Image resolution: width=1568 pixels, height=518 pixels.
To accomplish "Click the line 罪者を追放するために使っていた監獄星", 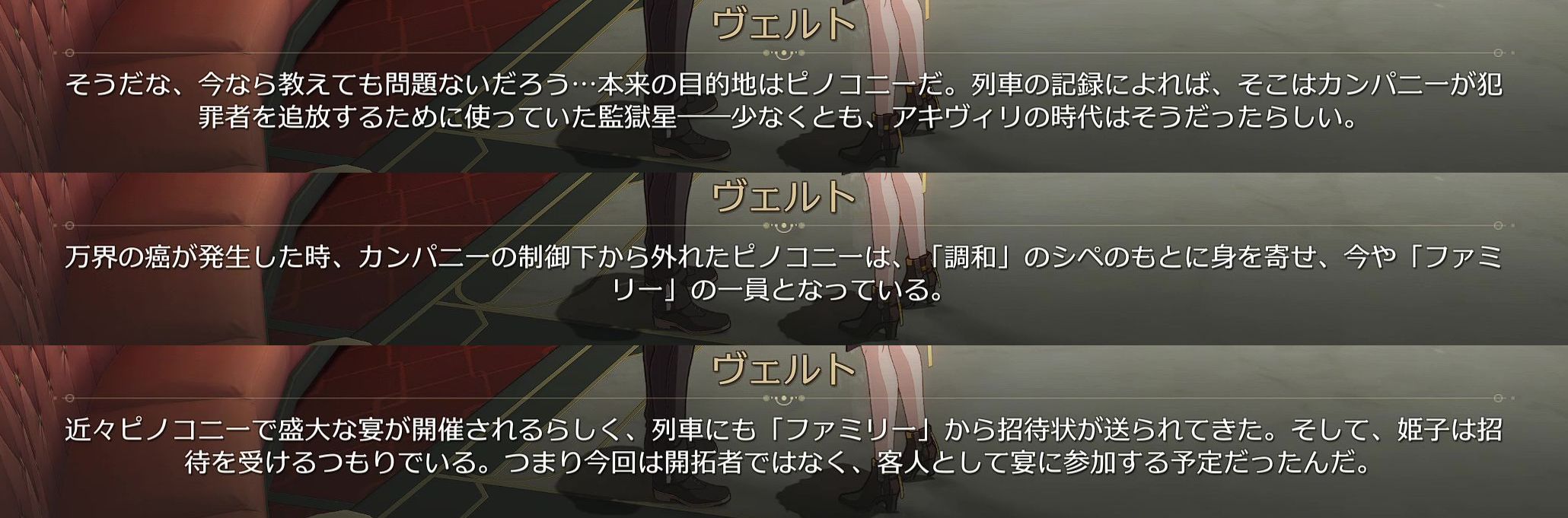I will 779,118.
